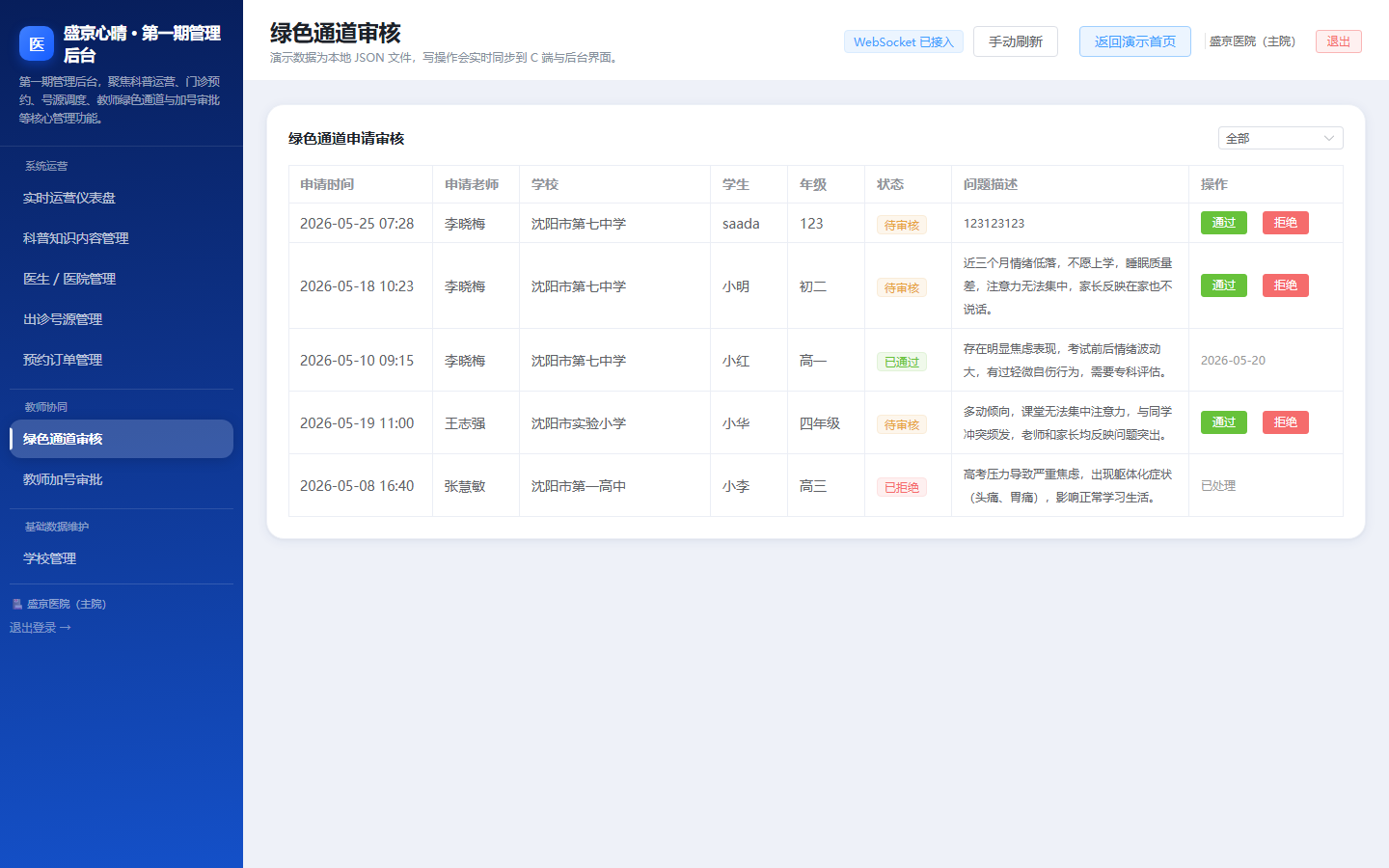Image resolution: width=1389 pixels, height=868 pixels.
Task: Go to 科普知识内容管理
Action: (122, 238)
